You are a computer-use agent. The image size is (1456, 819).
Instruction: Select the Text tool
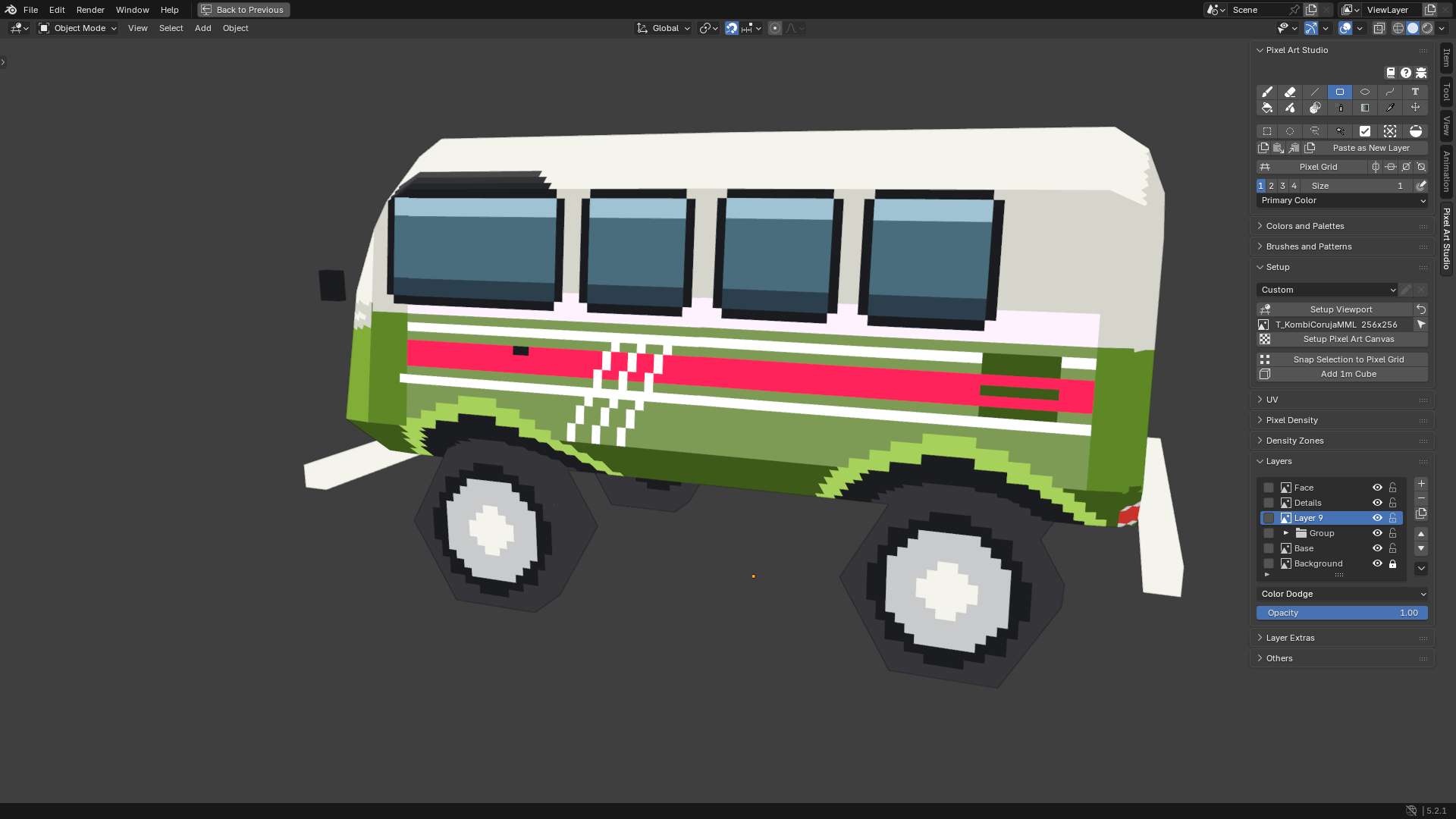[1415, 92]
